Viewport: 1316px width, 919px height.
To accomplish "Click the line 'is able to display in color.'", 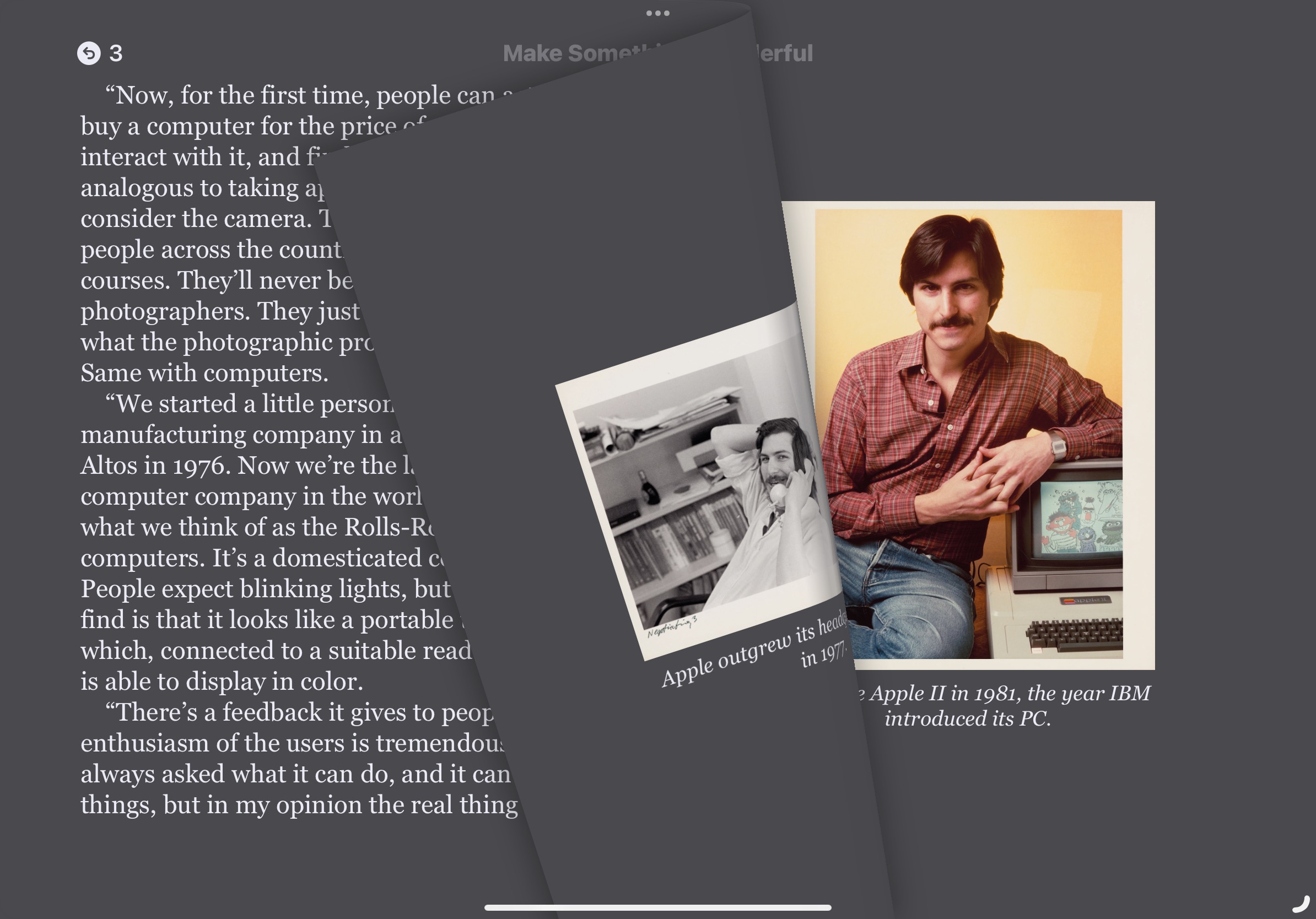I will [x=222, y=681].
